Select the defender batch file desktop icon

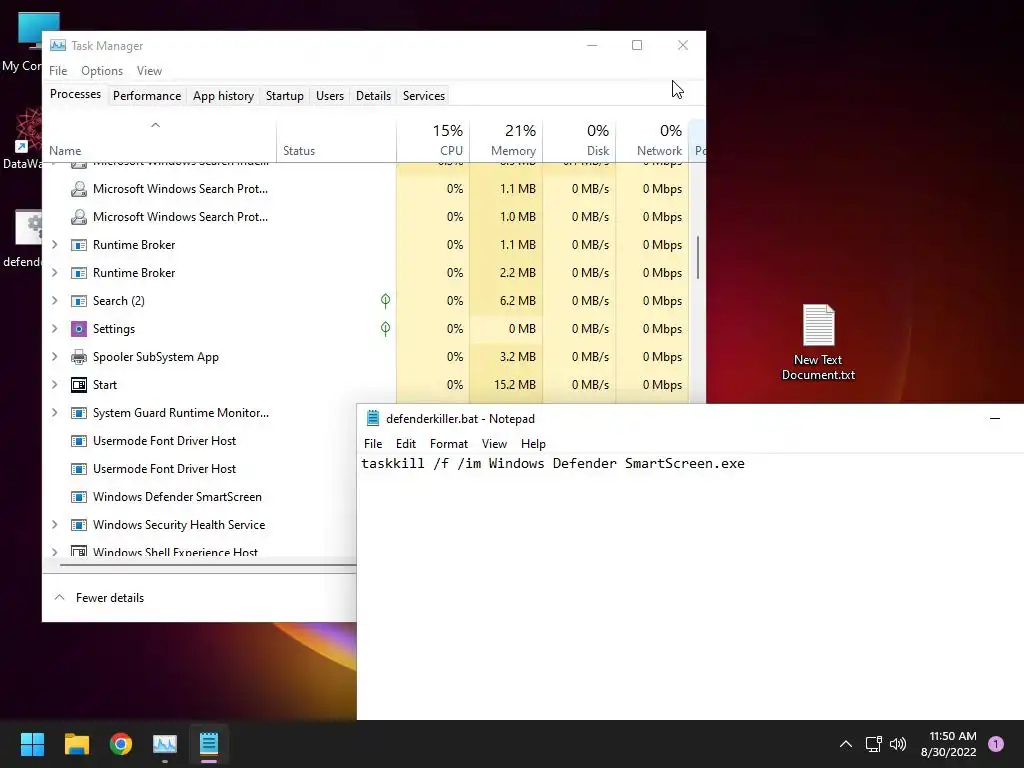coord(22,238)
